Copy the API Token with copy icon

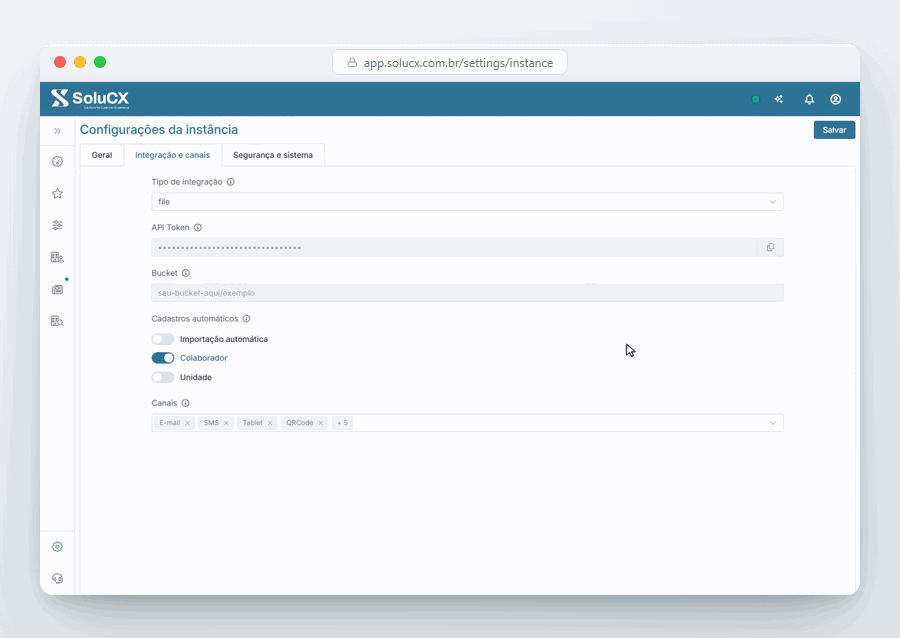tap(770, 247)
